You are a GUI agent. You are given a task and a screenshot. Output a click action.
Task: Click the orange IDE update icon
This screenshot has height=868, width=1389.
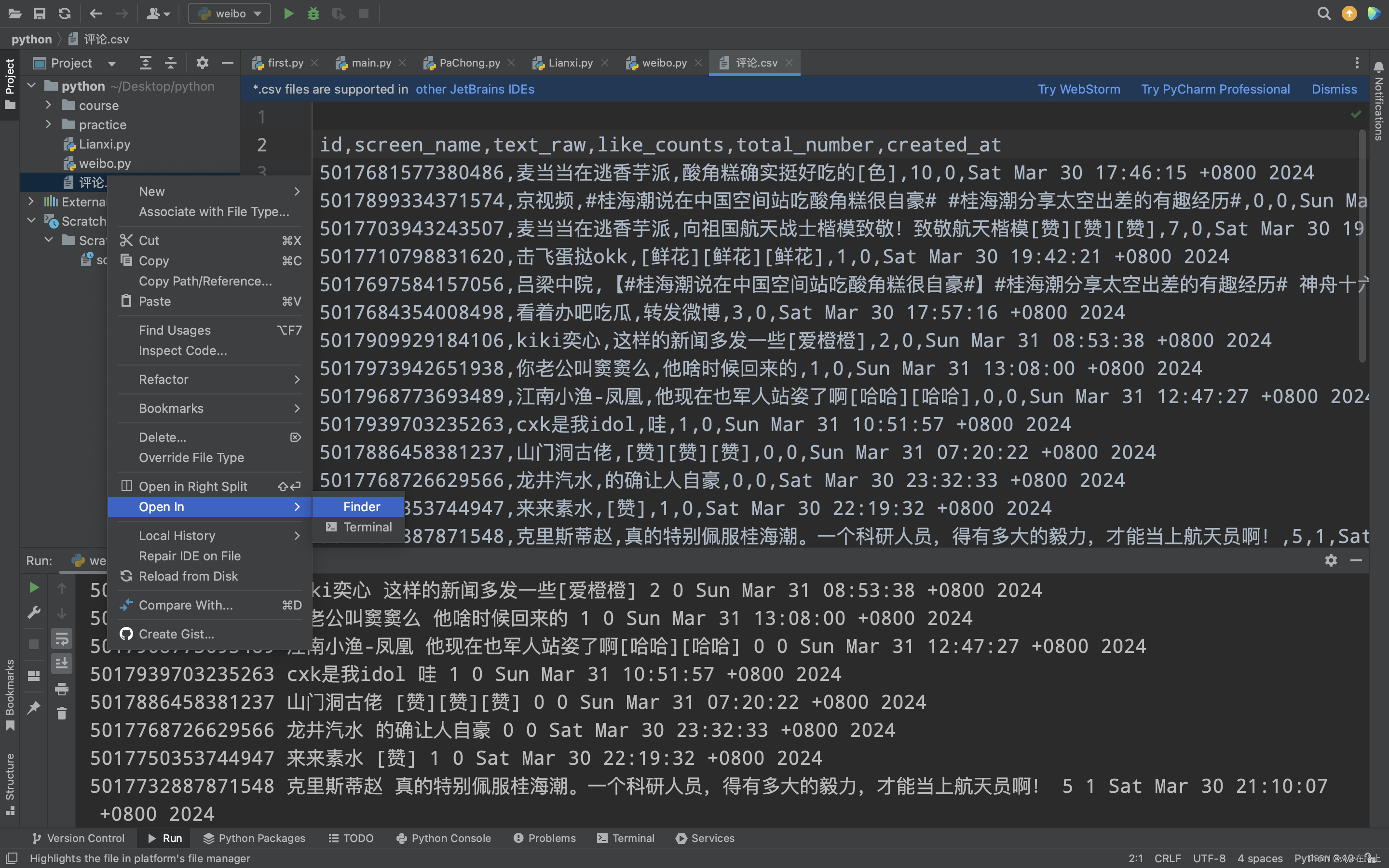coord(1349,13)
